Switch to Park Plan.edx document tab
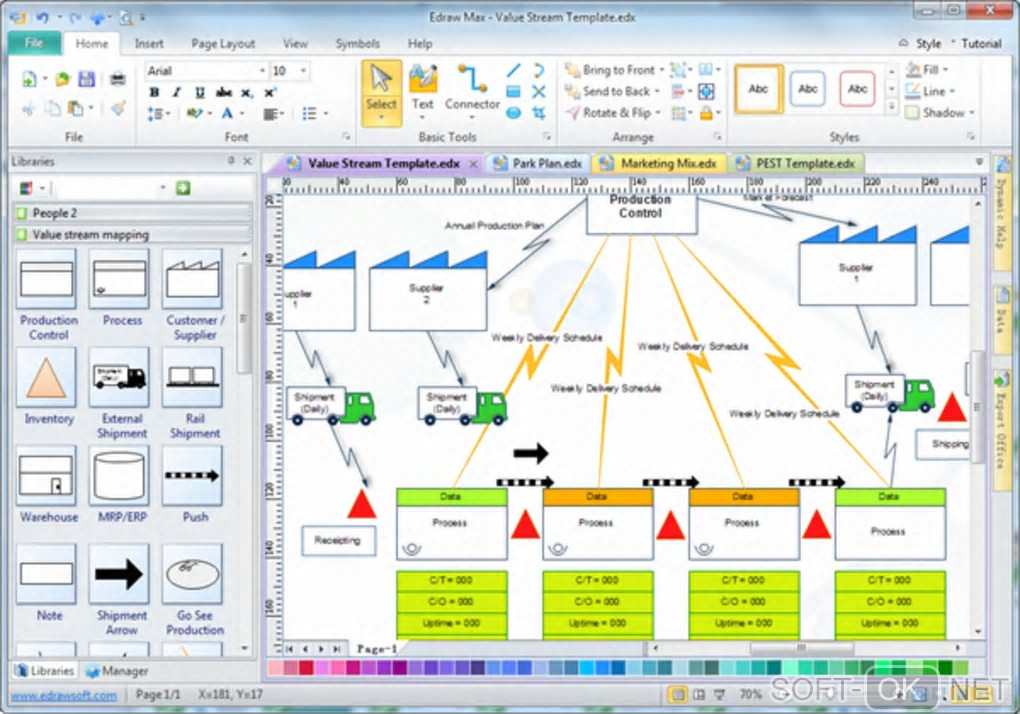Image resolution: width=1020 pixels, height=714 pixels. [x=539, y=163]
